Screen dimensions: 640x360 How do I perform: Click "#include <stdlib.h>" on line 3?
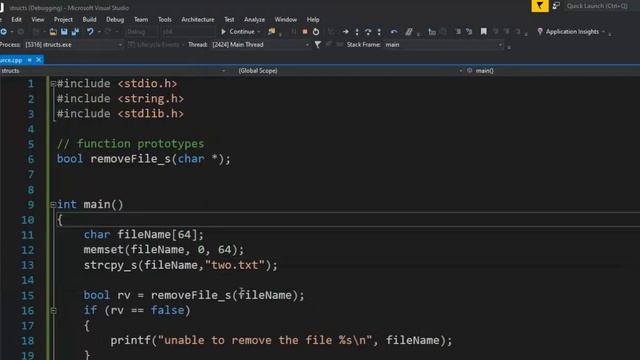coord(120,113)
